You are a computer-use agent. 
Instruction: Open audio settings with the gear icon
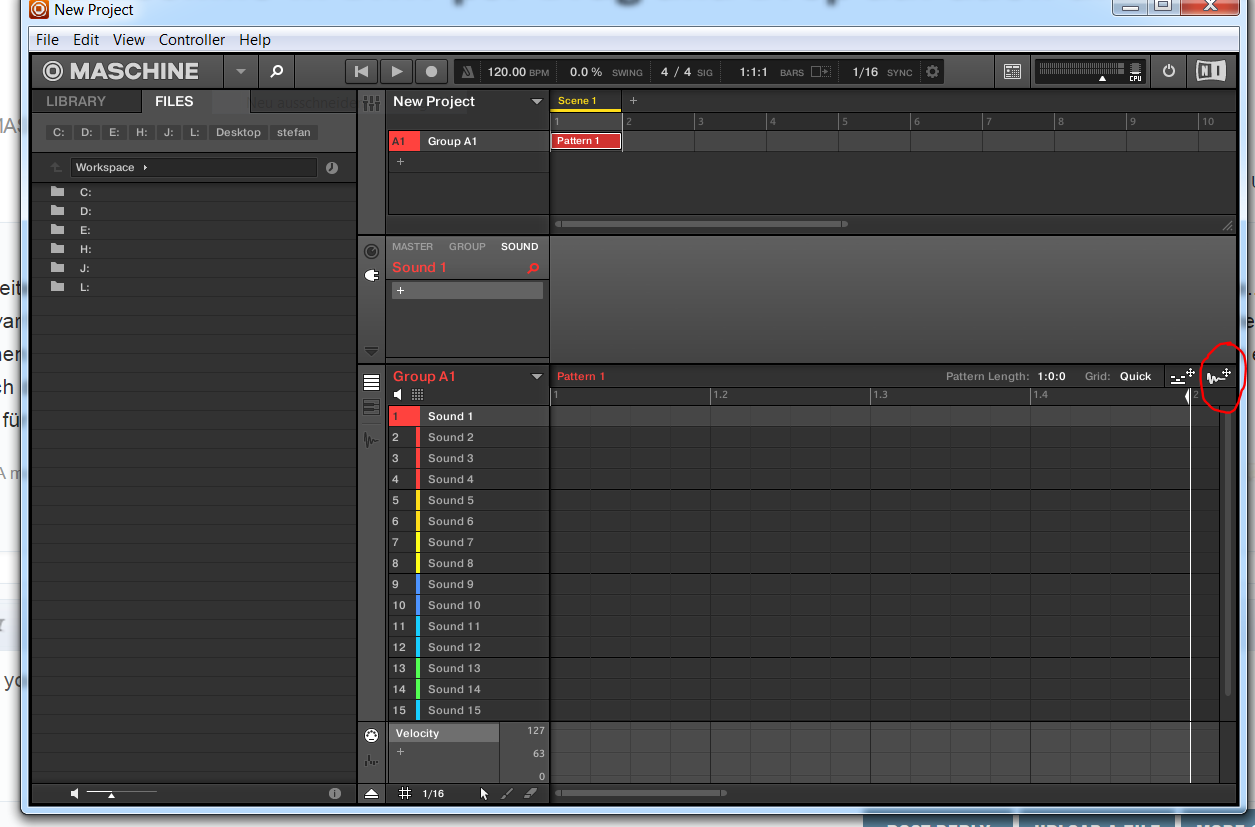tap(933, 72)
